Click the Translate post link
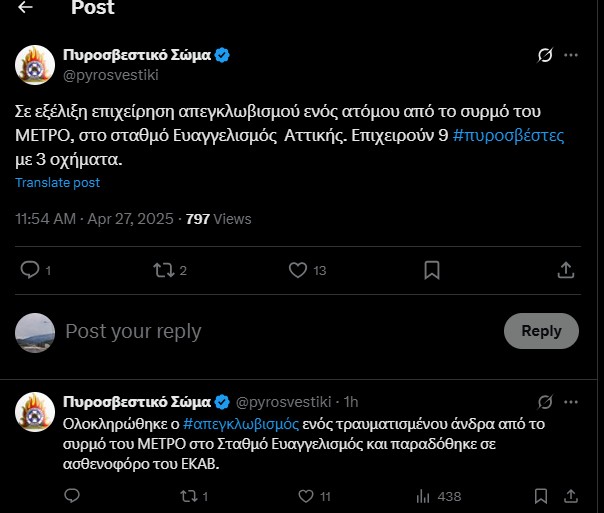This screenshot has width=604, height=513. pyautogui.click(x=57, y=183)
